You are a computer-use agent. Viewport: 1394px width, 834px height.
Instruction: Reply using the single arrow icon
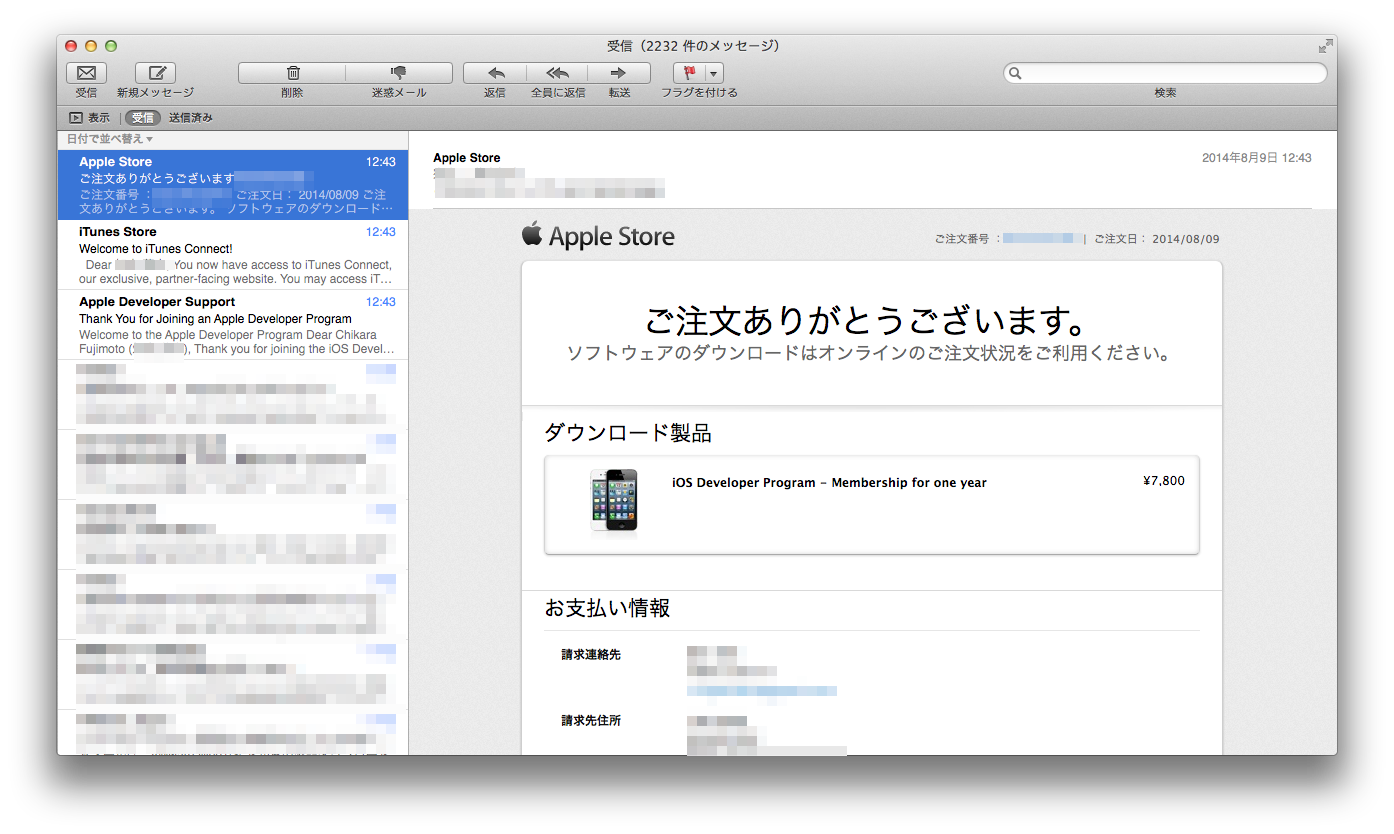click(x=495, y=73)
